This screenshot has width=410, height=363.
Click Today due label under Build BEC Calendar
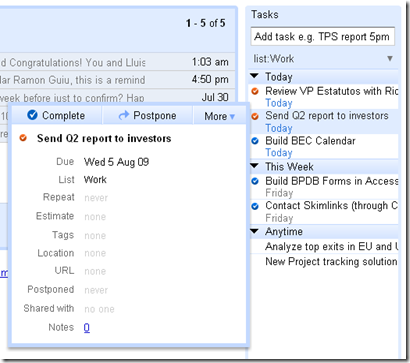point(279,153)
